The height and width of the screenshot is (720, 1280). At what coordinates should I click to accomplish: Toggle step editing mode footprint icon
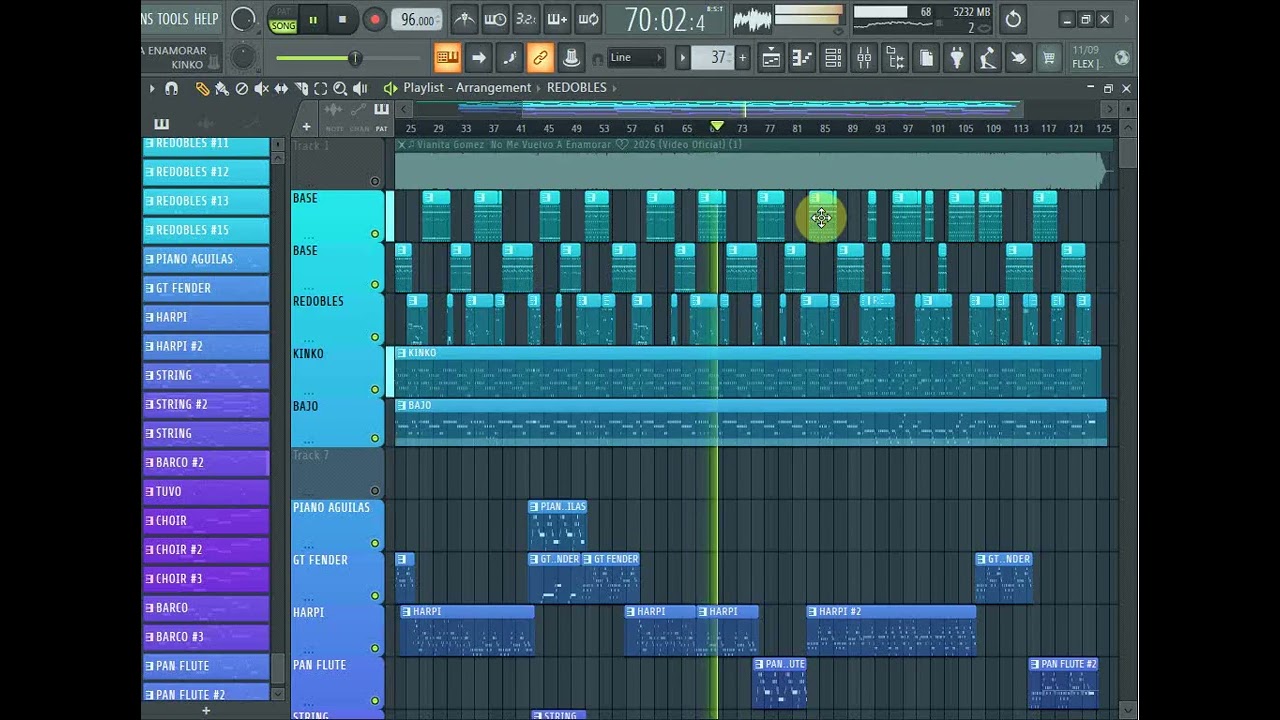[509, 58]
